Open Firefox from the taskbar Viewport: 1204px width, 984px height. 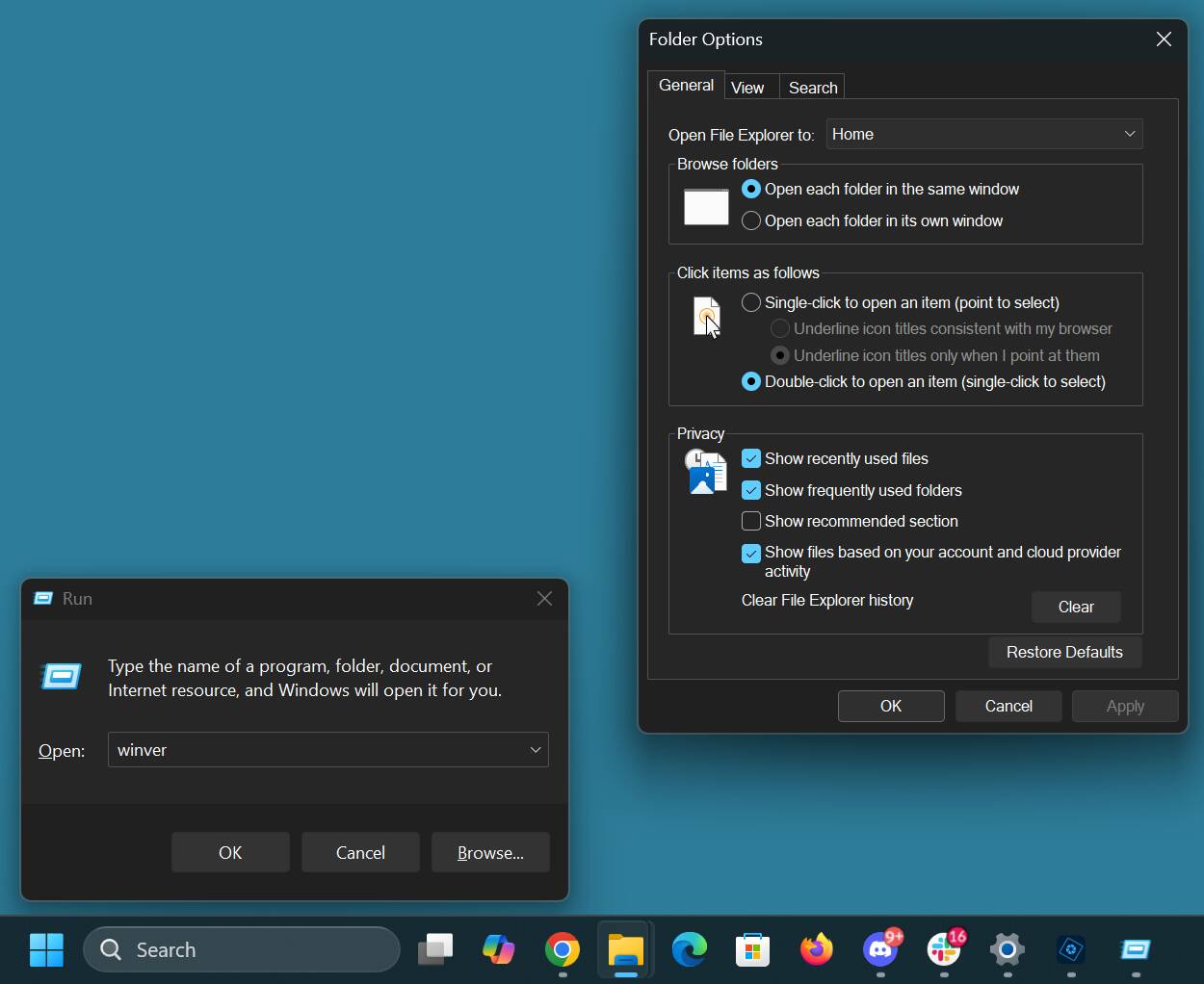[817, 949]
